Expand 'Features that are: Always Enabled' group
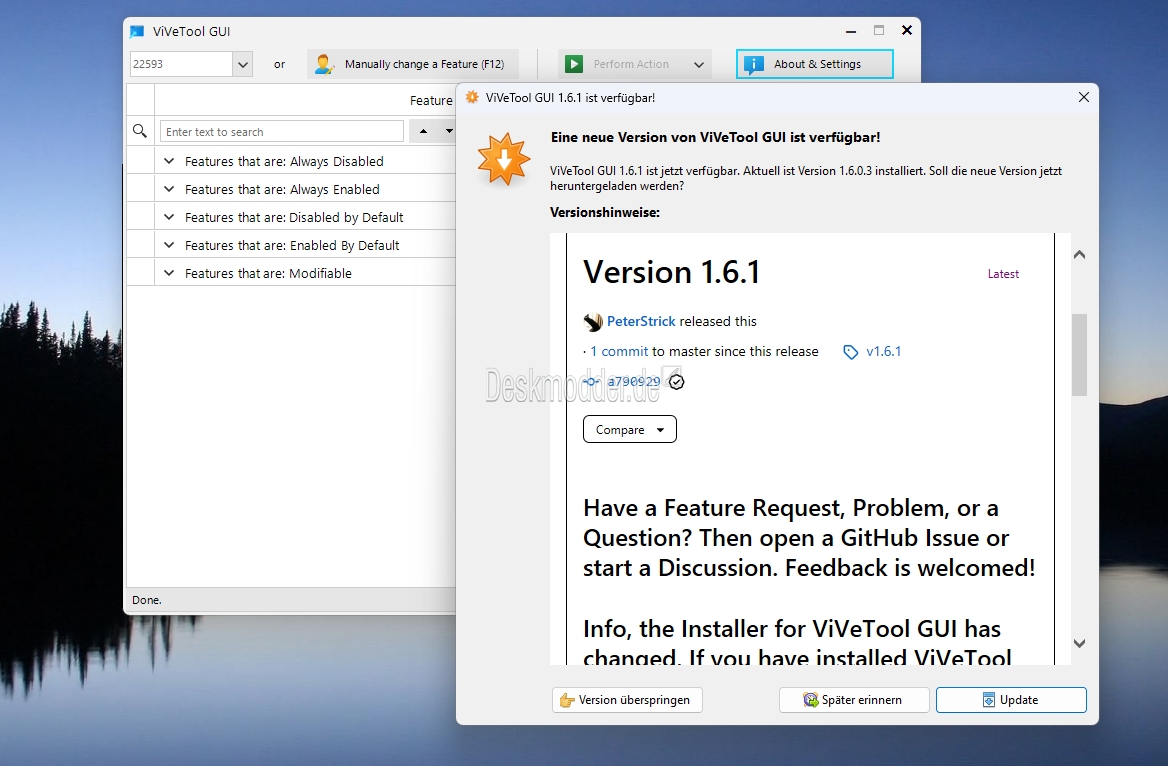This screenshot has width=1168, height=766. pos(169,189)
